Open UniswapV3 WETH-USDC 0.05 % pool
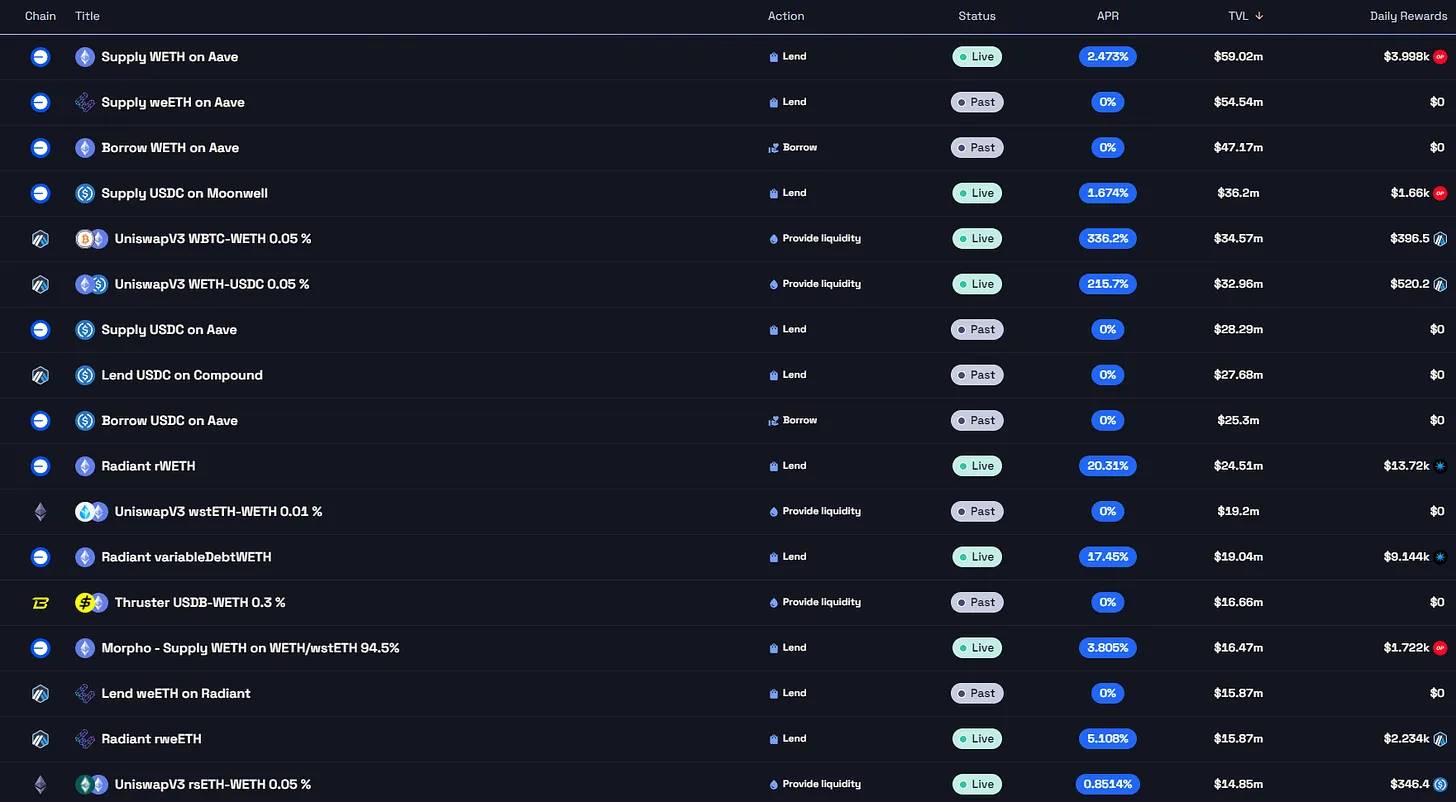This screenshot has height=802, width=1456. coord(212,284)
